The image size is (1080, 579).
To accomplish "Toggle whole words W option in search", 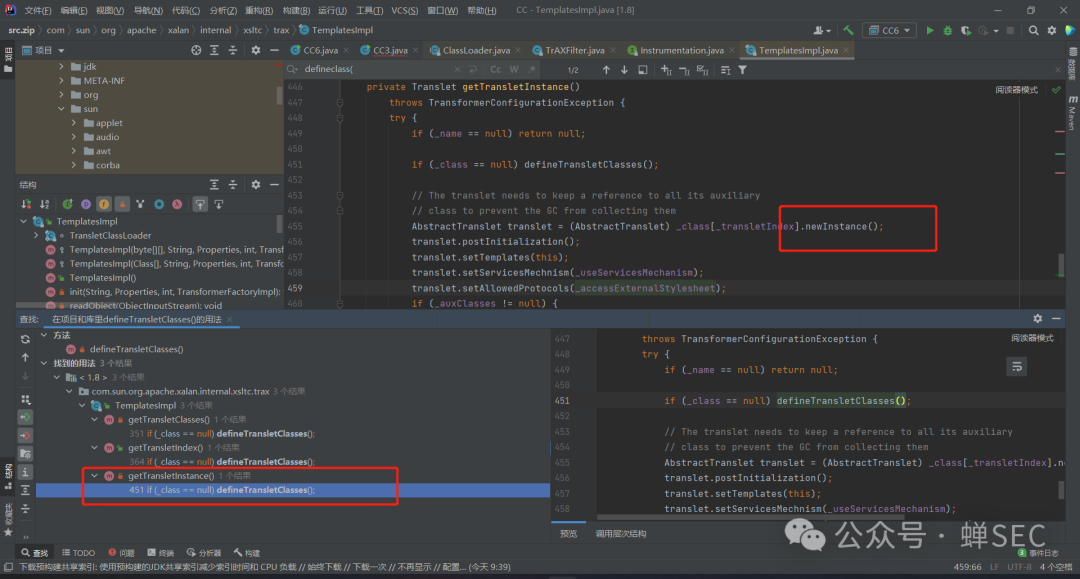I will [x=513, y=68].
